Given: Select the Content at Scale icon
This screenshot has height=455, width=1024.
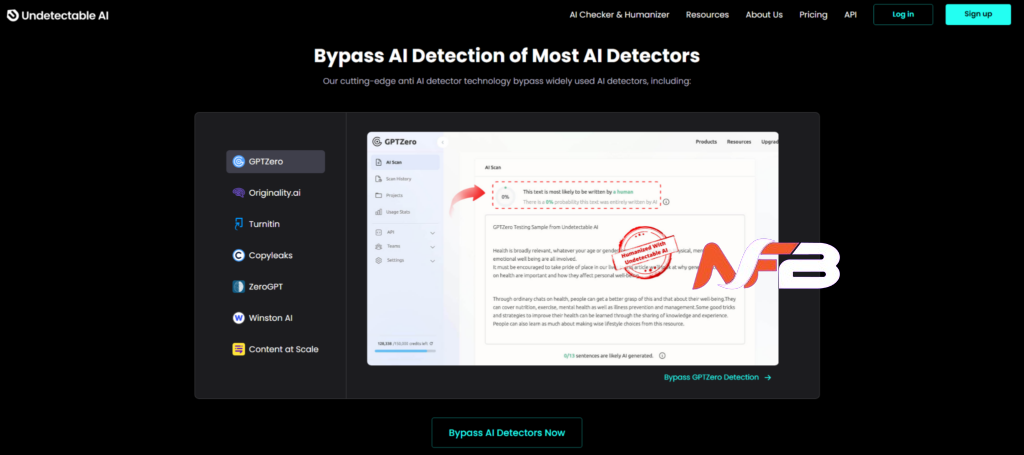Looking at the screenshot, I should (x=239, y=349).
